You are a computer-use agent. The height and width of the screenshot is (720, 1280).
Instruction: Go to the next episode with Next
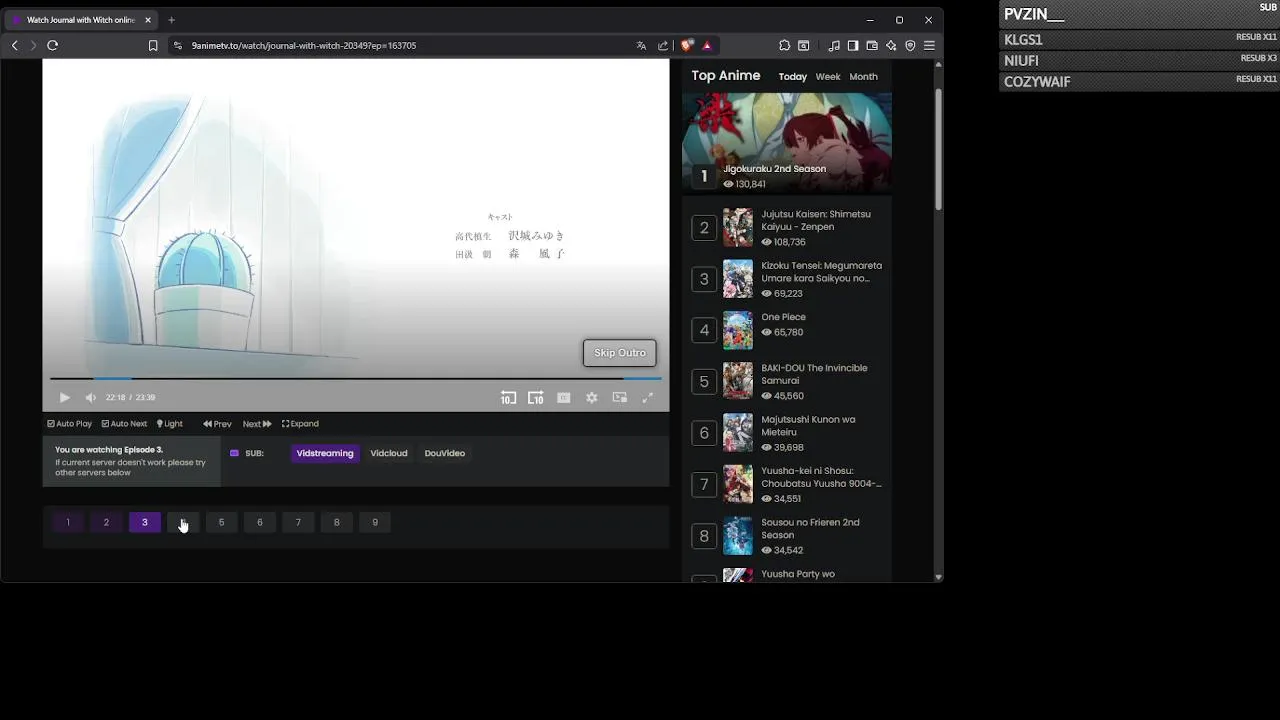pos(257,424)
